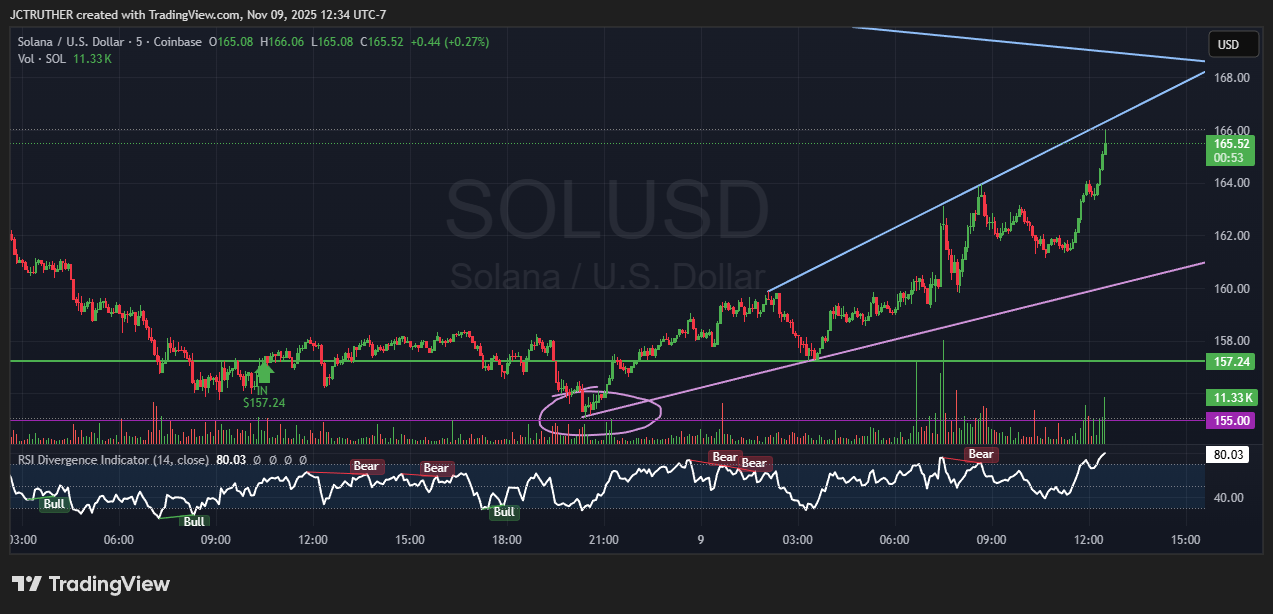Click the 162.00 price scale label
The image size is (1273, 614).
[x=1232, y=236]
